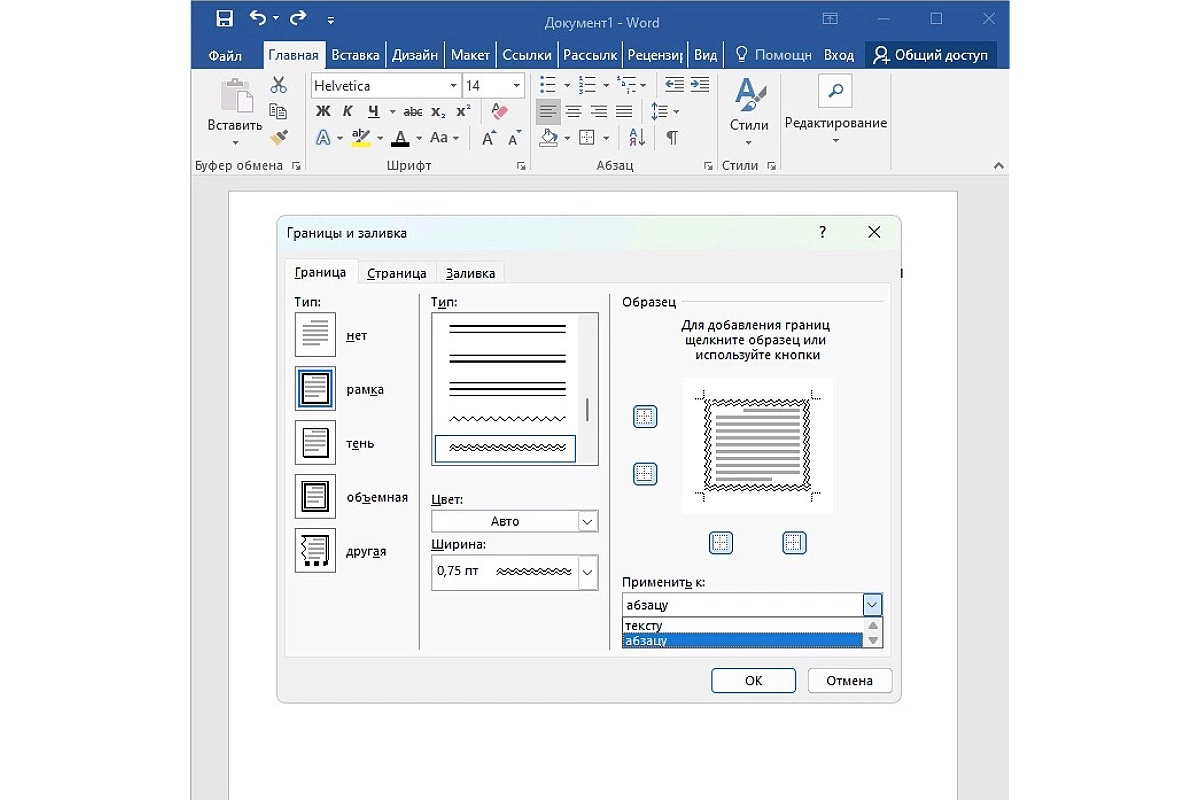
Task: Switch to the Макет ribbon tab
Action: pyautogui.click(x=470, y=56)
